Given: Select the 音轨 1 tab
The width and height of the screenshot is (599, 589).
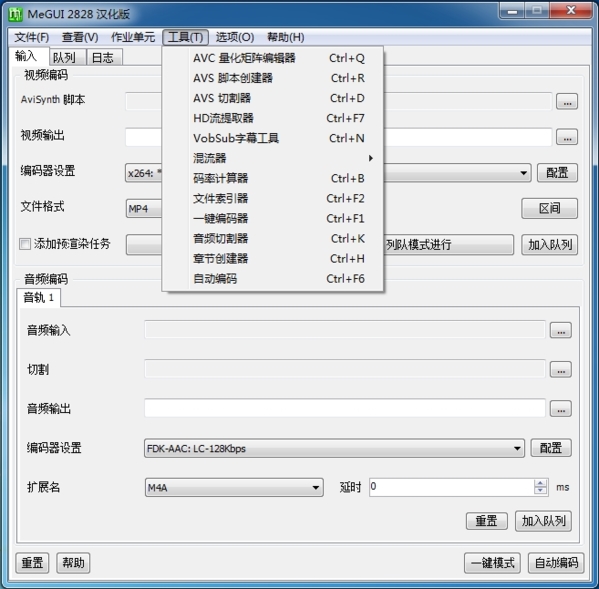Looking at the screenshot, I should tap(39, 298).
